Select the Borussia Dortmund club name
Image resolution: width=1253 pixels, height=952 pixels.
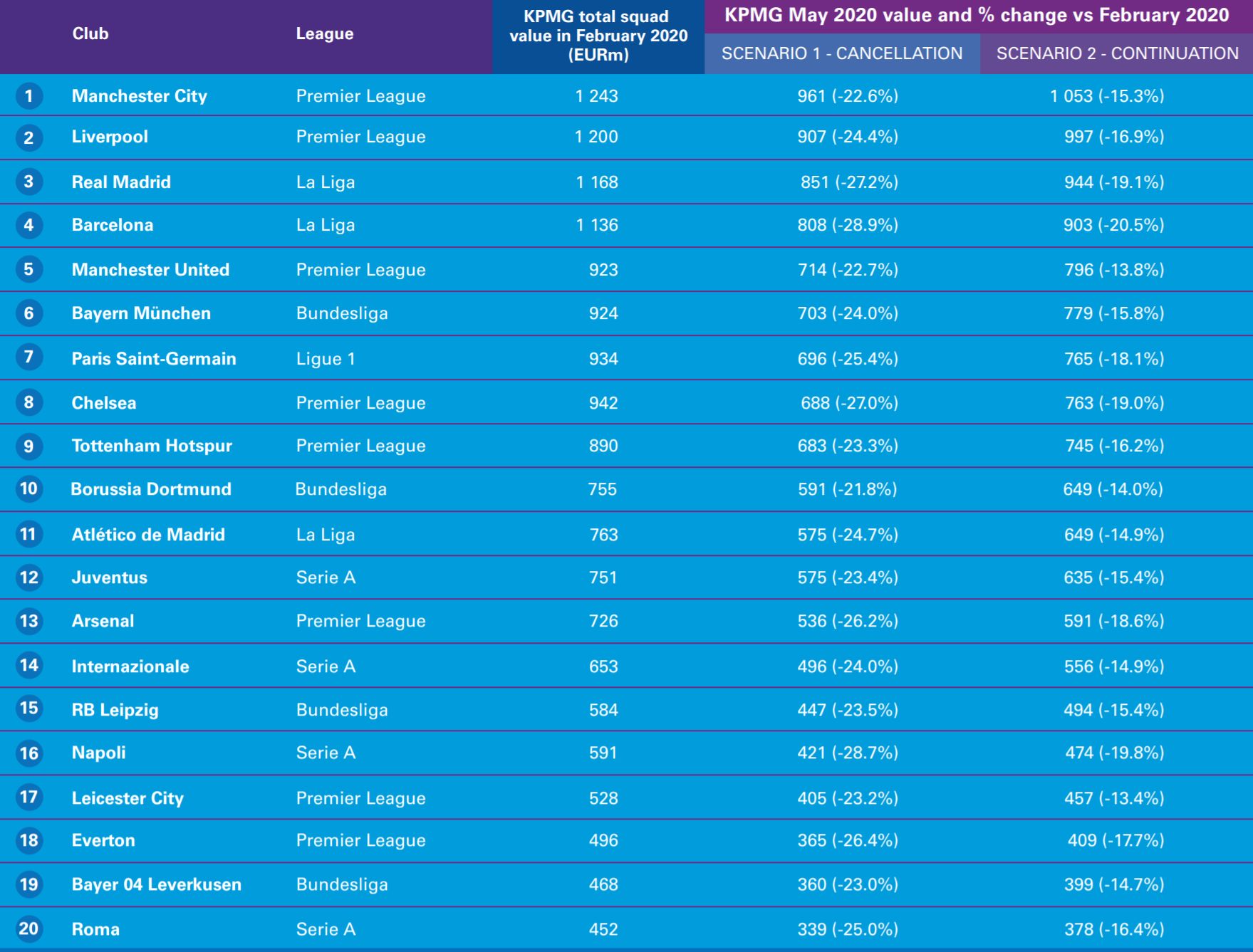pyautogui.click(x=151, y=489)
